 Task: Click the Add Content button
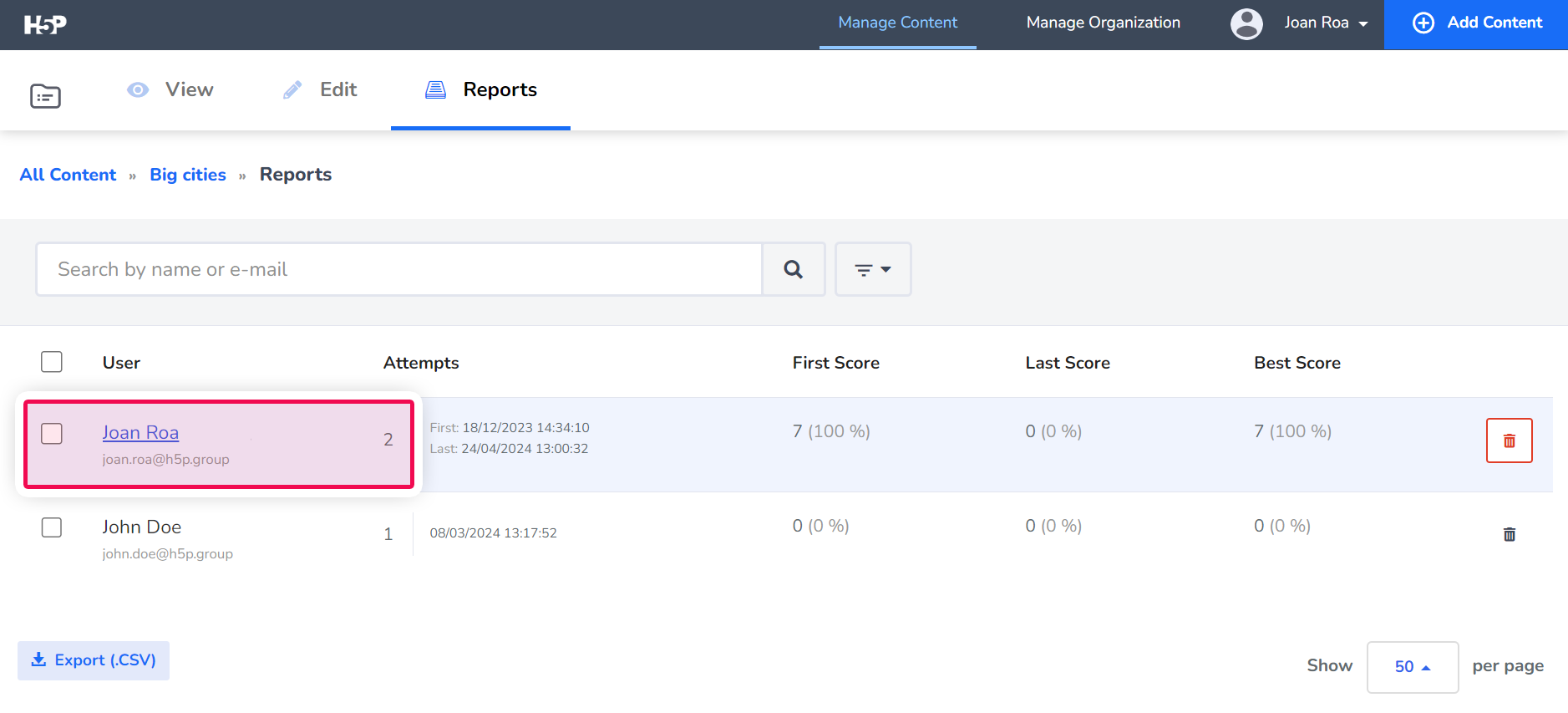pyautogui.click(x=1476, y=24)
